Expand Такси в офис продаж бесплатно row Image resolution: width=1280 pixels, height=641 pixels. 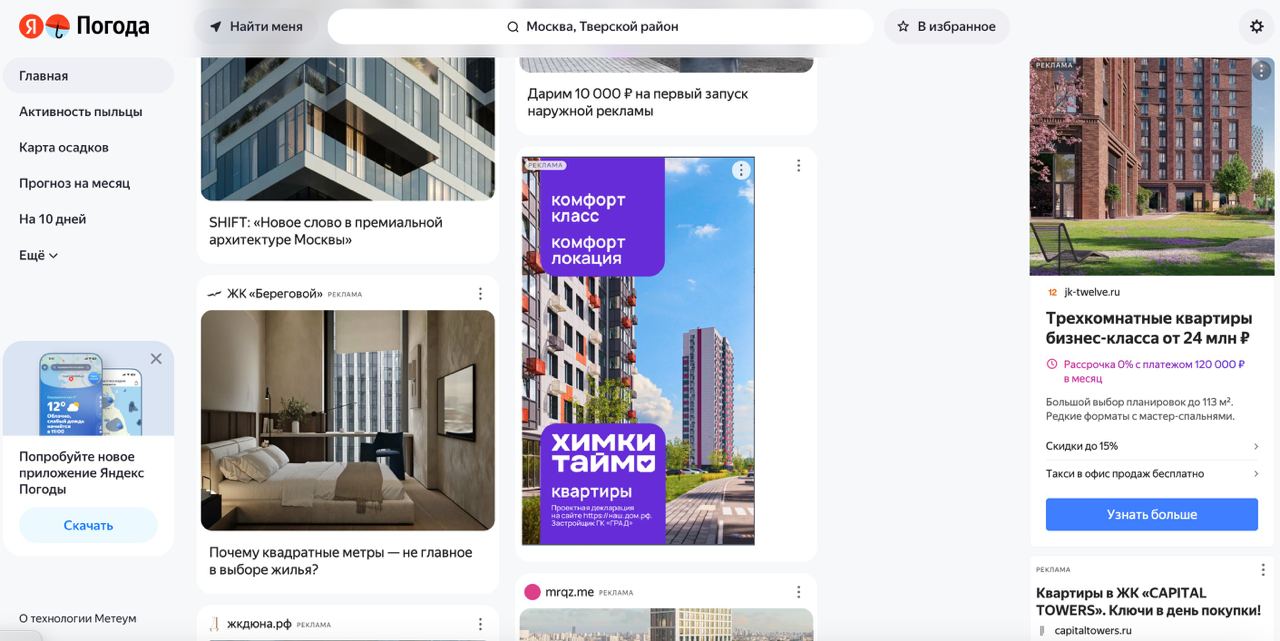[x=1152, y=474]
